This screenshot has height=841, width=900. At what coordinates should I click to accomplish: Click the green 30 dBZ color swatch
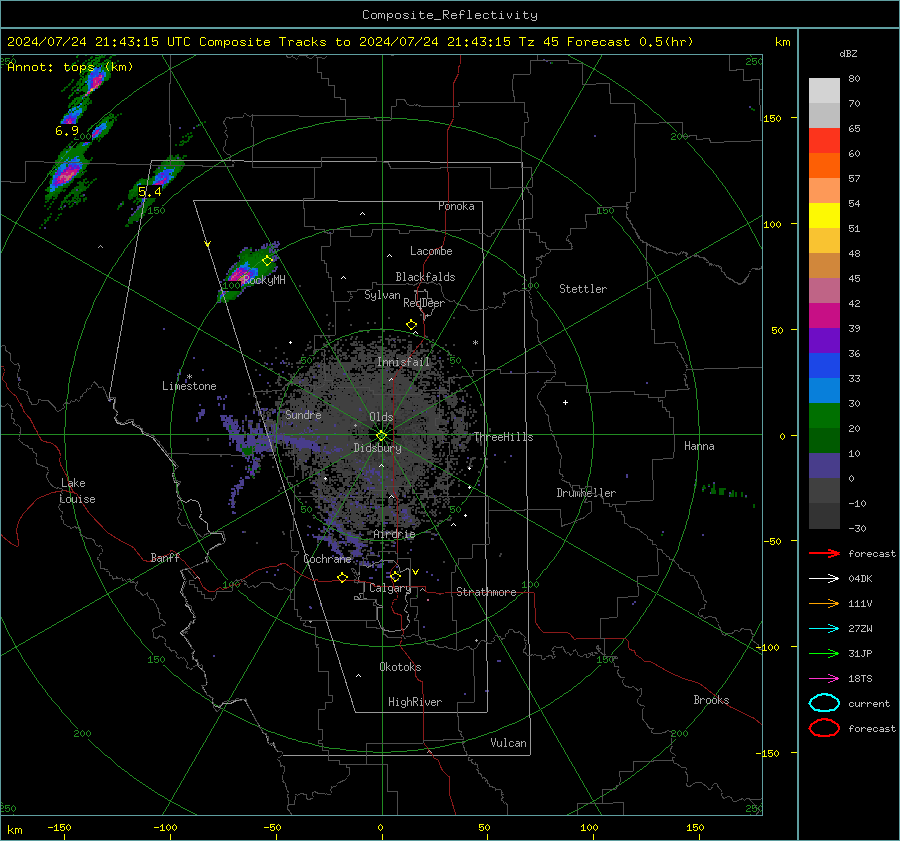tap(824, 416)
